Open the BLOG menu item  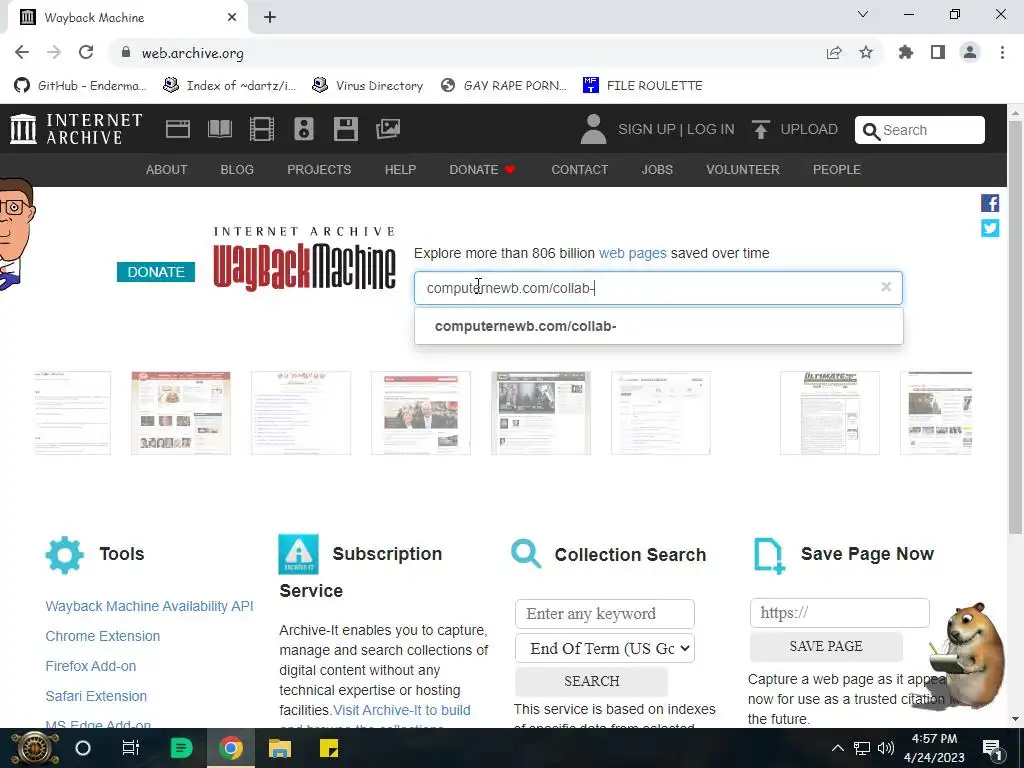coord(237,170)
